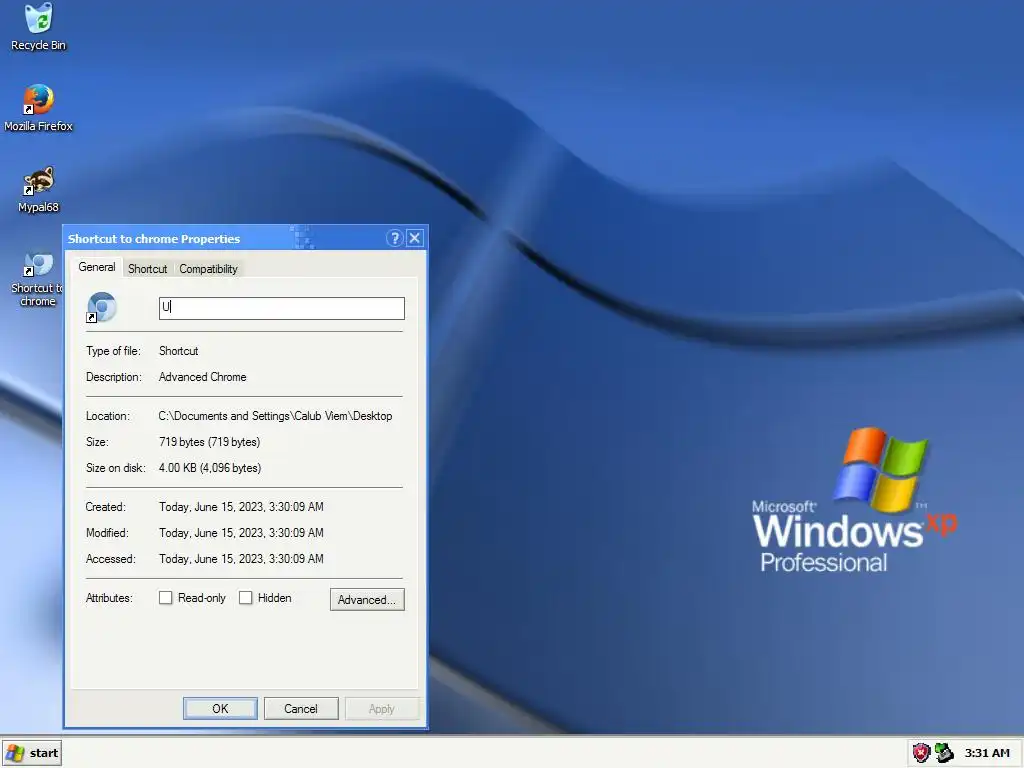
Task: Dismiss dialog with Cancel button
Action: (300, 709)
